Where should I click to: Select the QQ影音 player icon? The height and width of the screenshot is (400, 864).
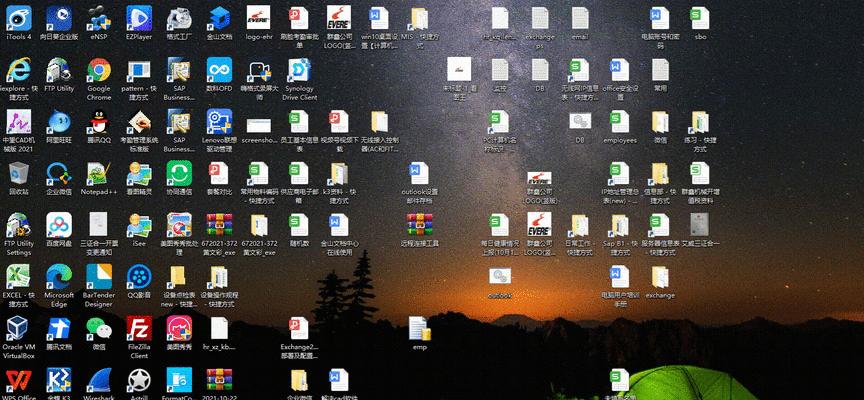(139, 277)
